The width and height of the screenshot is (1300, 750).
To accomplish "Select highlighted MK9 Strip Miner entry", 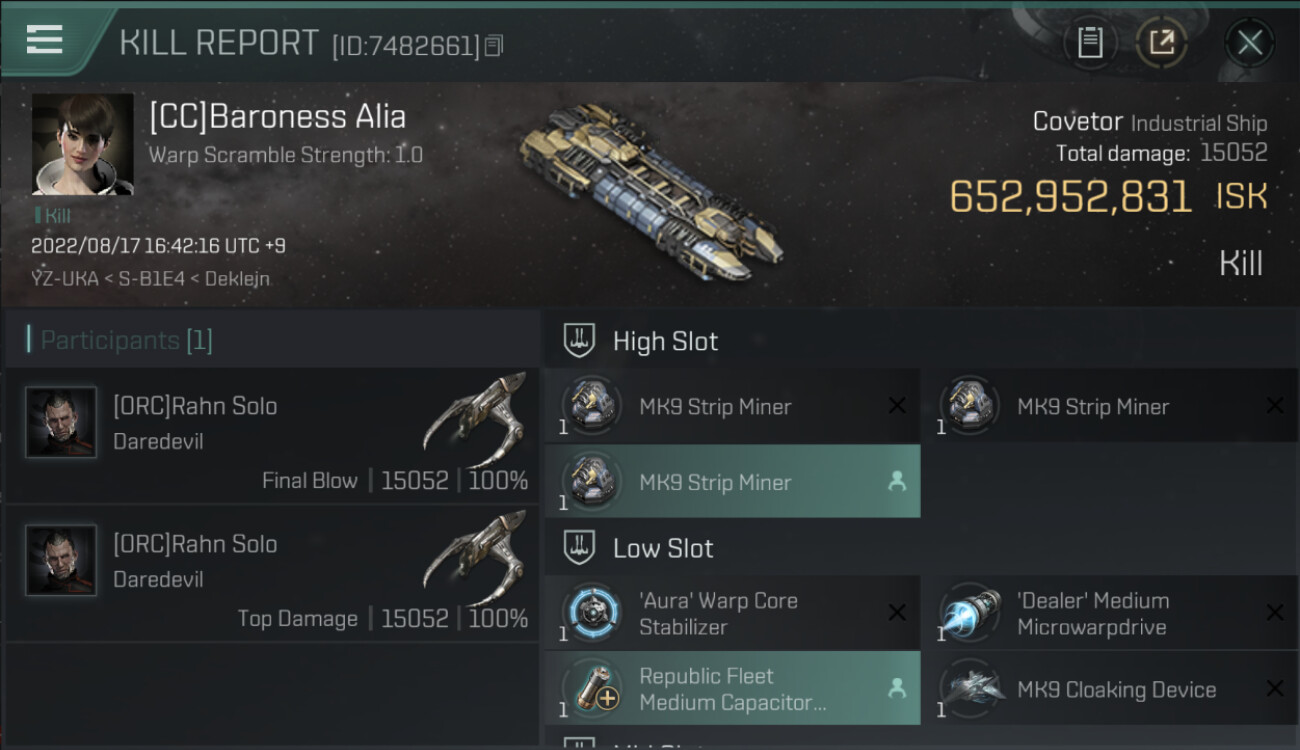I will (x=732, y=481).
